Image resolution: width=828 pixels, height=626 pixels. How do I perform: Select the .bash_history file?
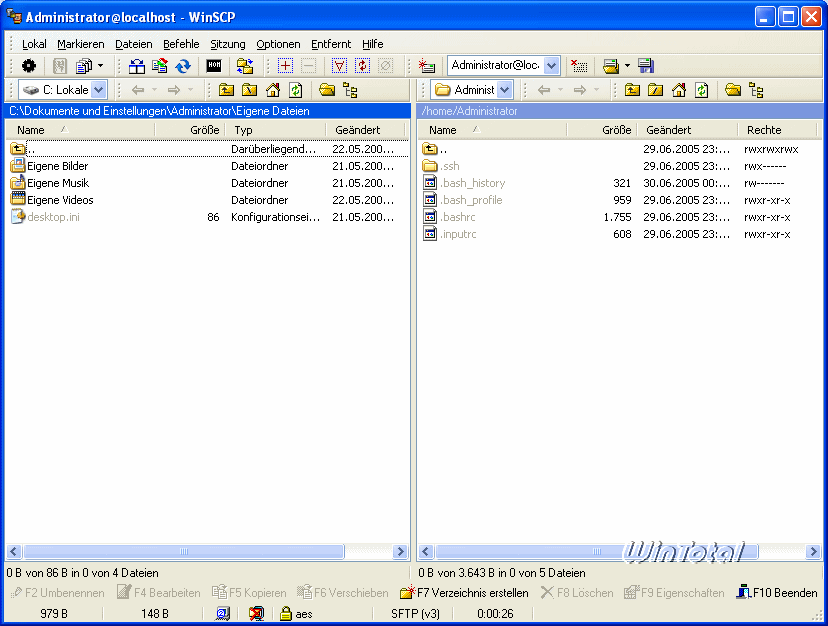pyautogui.click(x=464, y=183)
